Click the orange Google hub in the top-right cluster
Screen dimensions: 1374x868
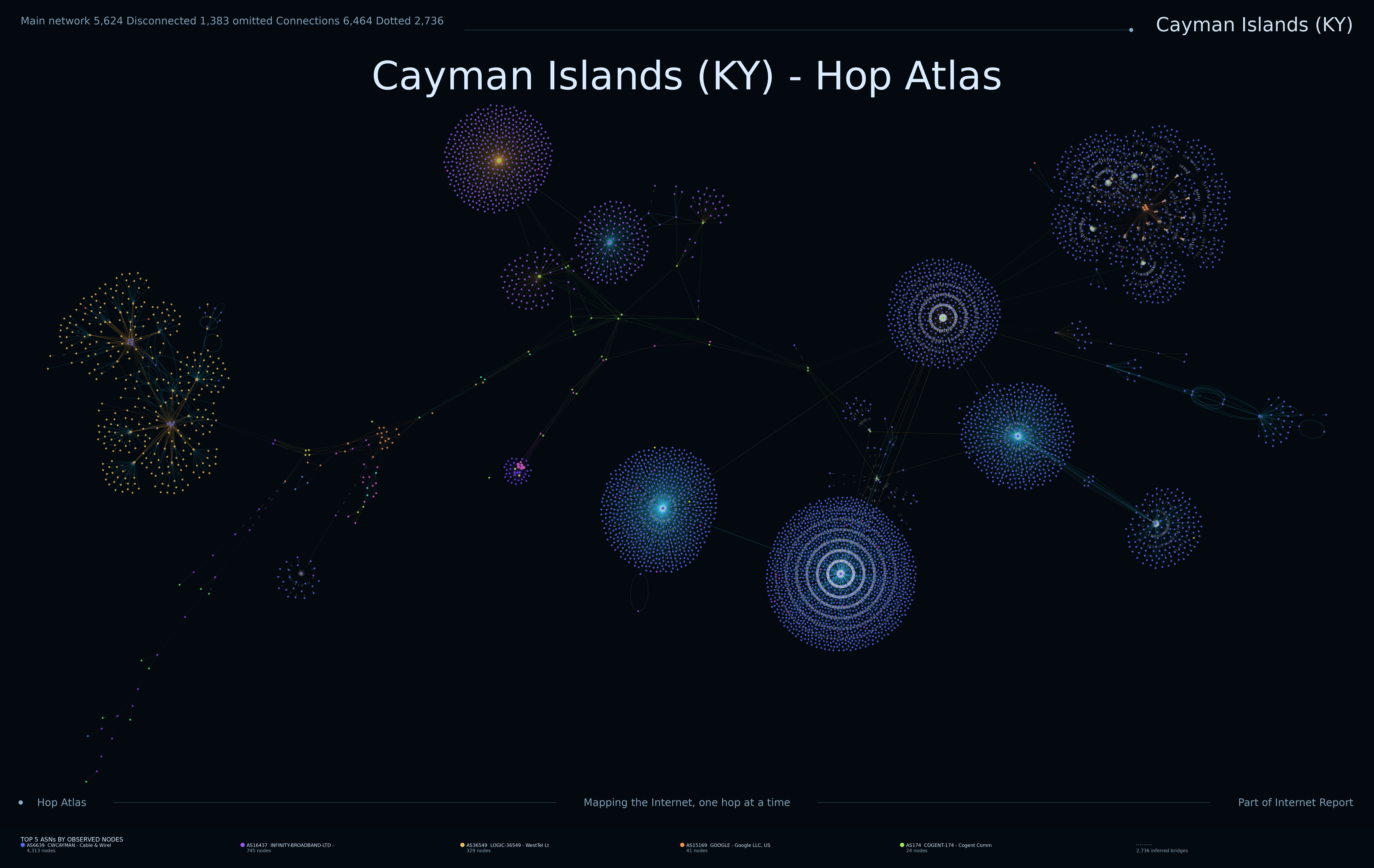(x=1145, y=208)
